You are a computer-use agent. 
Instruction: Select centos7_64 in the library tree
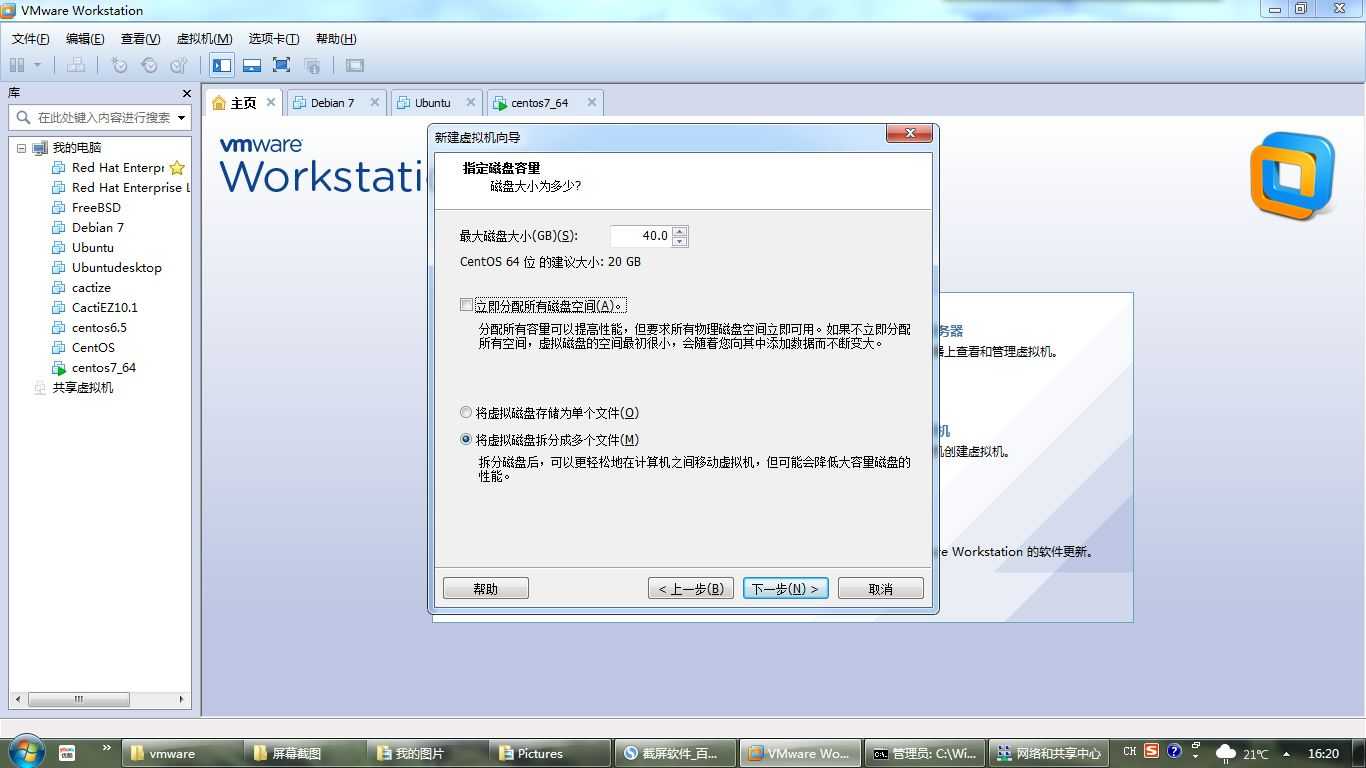click(x=94, y=367)
